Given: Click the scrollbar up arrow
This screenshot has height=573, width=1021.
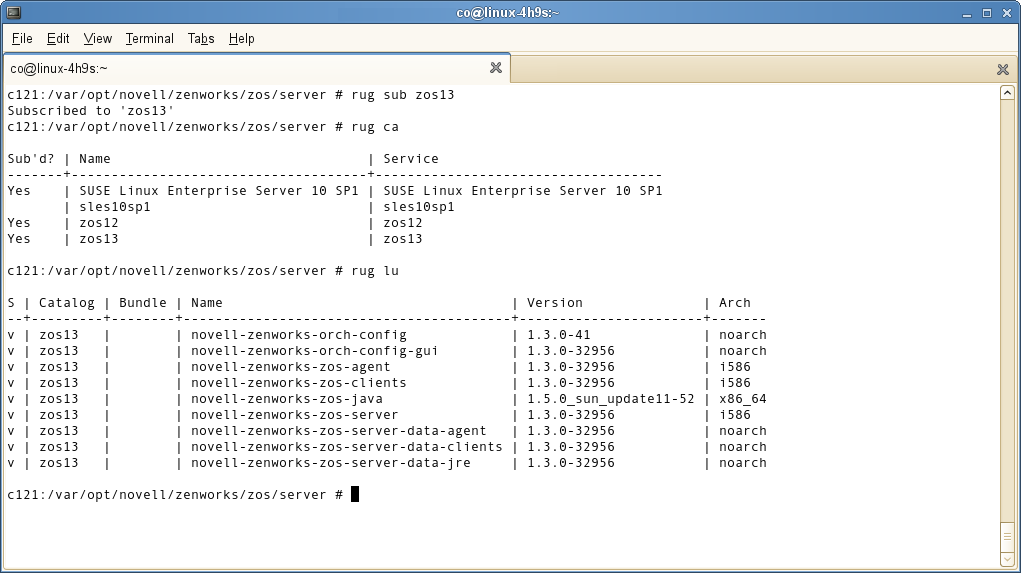Looking at the screenshot, I should pyautogui.click(x=1007, y=92).
